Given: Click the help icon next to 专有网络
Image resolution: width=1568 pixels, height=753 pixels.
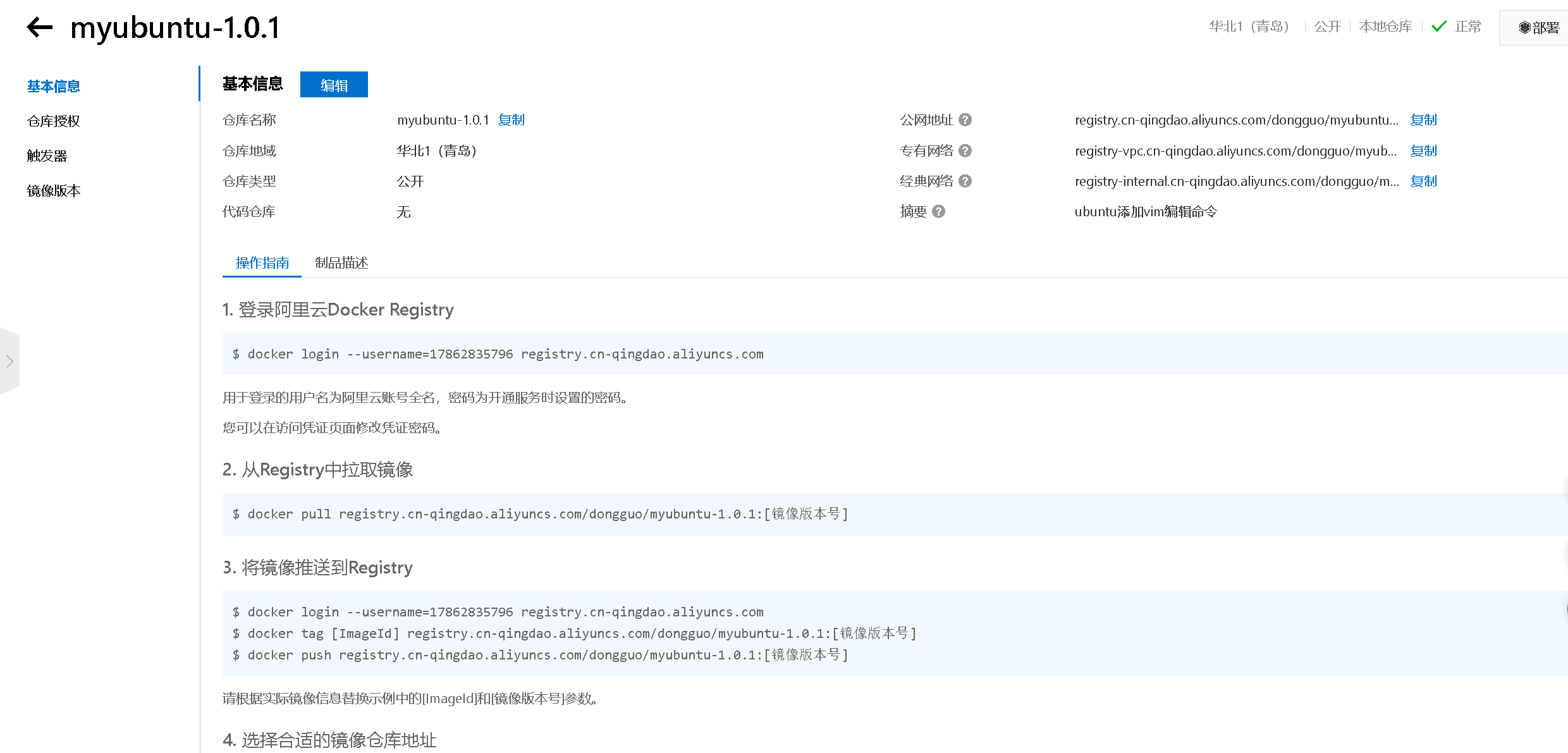Looking at the screenshot, I should pos(964,150).
